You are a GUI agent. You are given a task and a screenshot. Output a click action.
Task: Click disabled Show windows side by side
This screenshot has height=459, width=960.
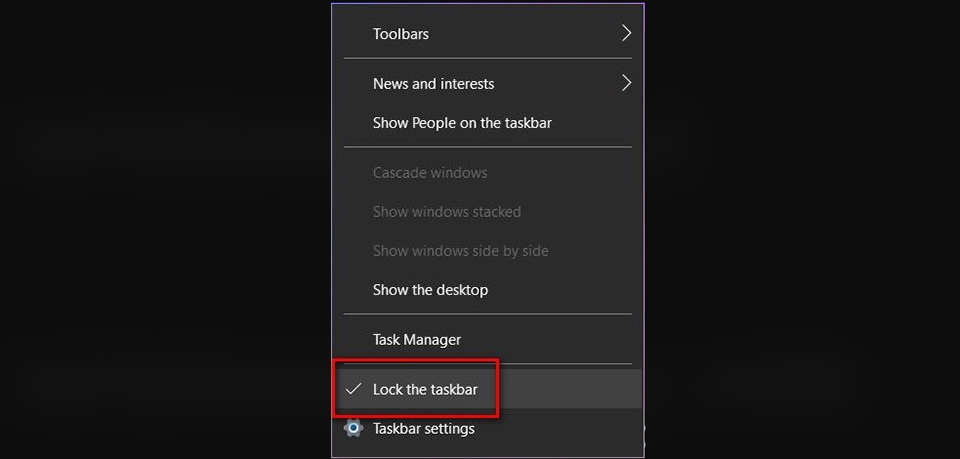(487, 251)
